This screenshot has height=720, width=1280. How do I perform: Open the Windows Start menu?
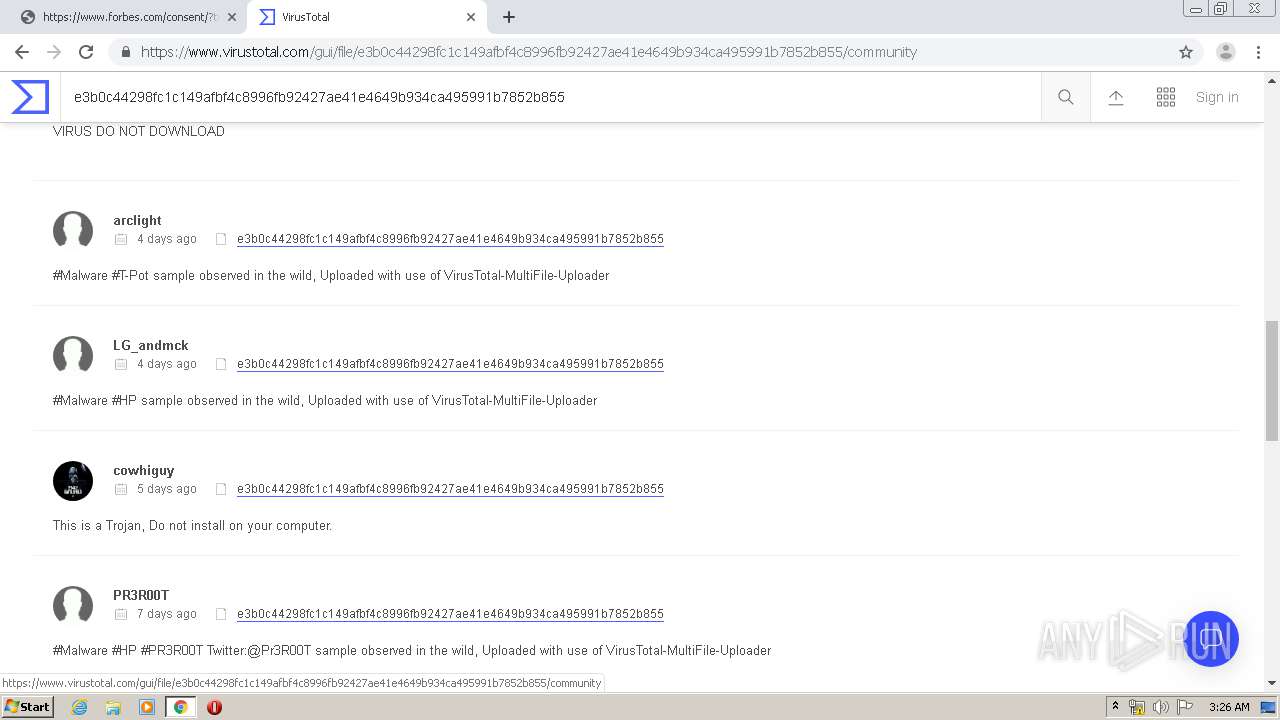tap(28, 706)
